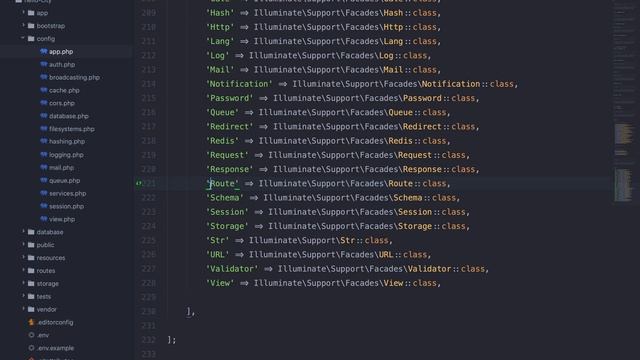Open the .editorconfig file
Screen dimensions: 640x360
(x=55, y=322)
